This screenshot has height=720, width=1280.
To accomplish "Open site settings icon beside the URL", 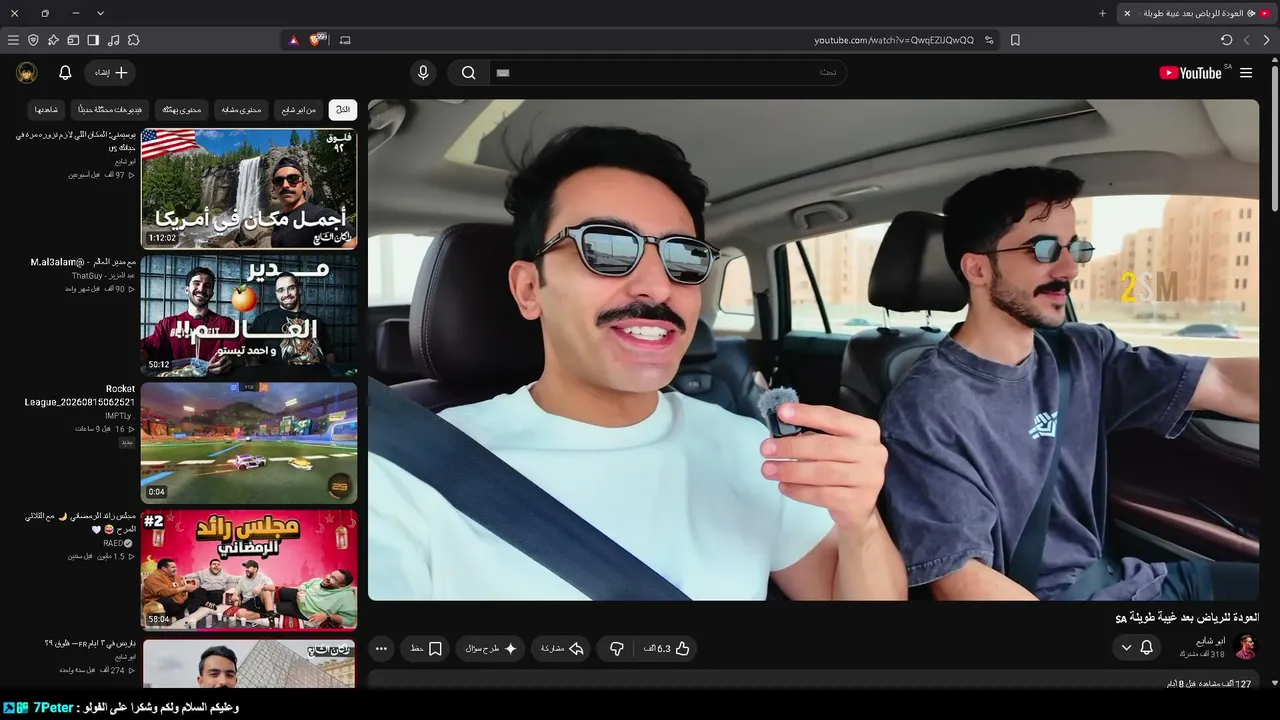I will point(989,40).
